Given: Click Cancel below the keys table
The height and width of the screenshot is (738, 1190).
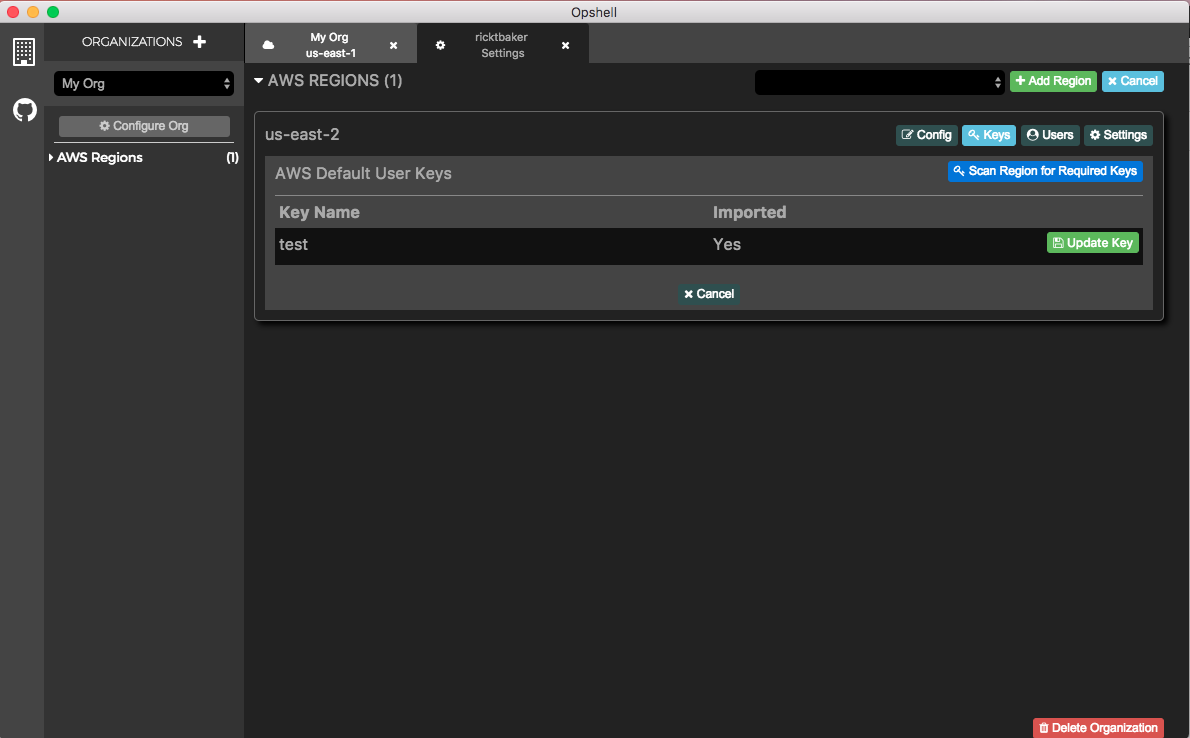Looking at the screenshot, I should [x=709, y=294].
